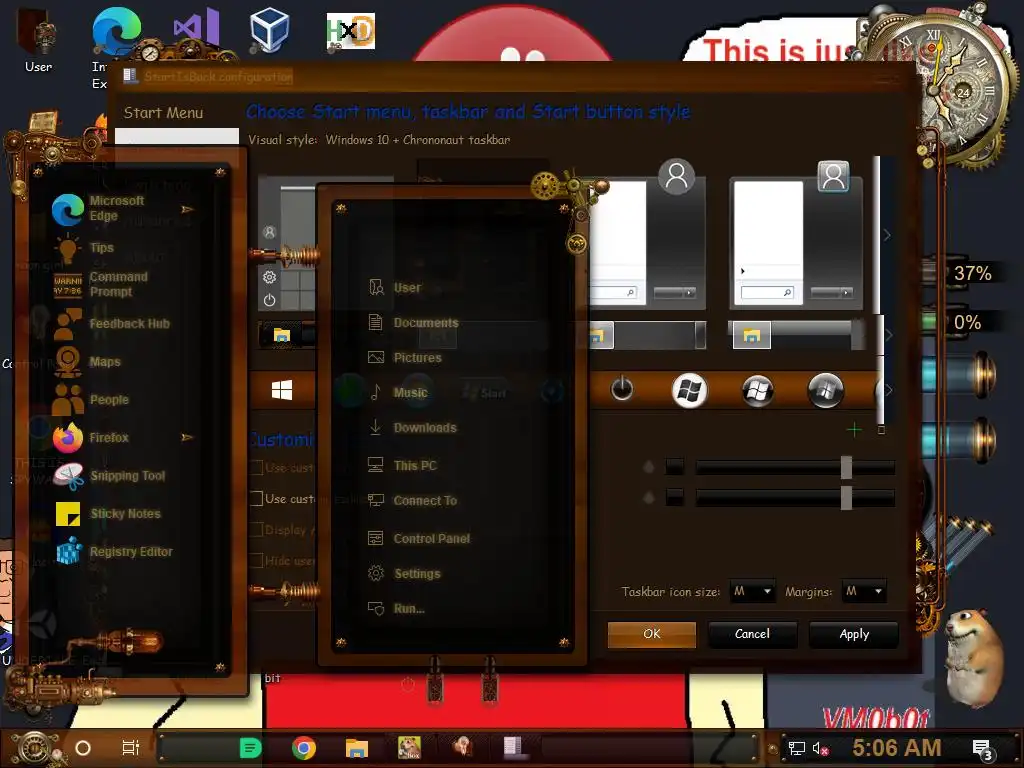Open the green notes app on taskbar
Screen dimensions: 1024x768
[x=250, y=748]
